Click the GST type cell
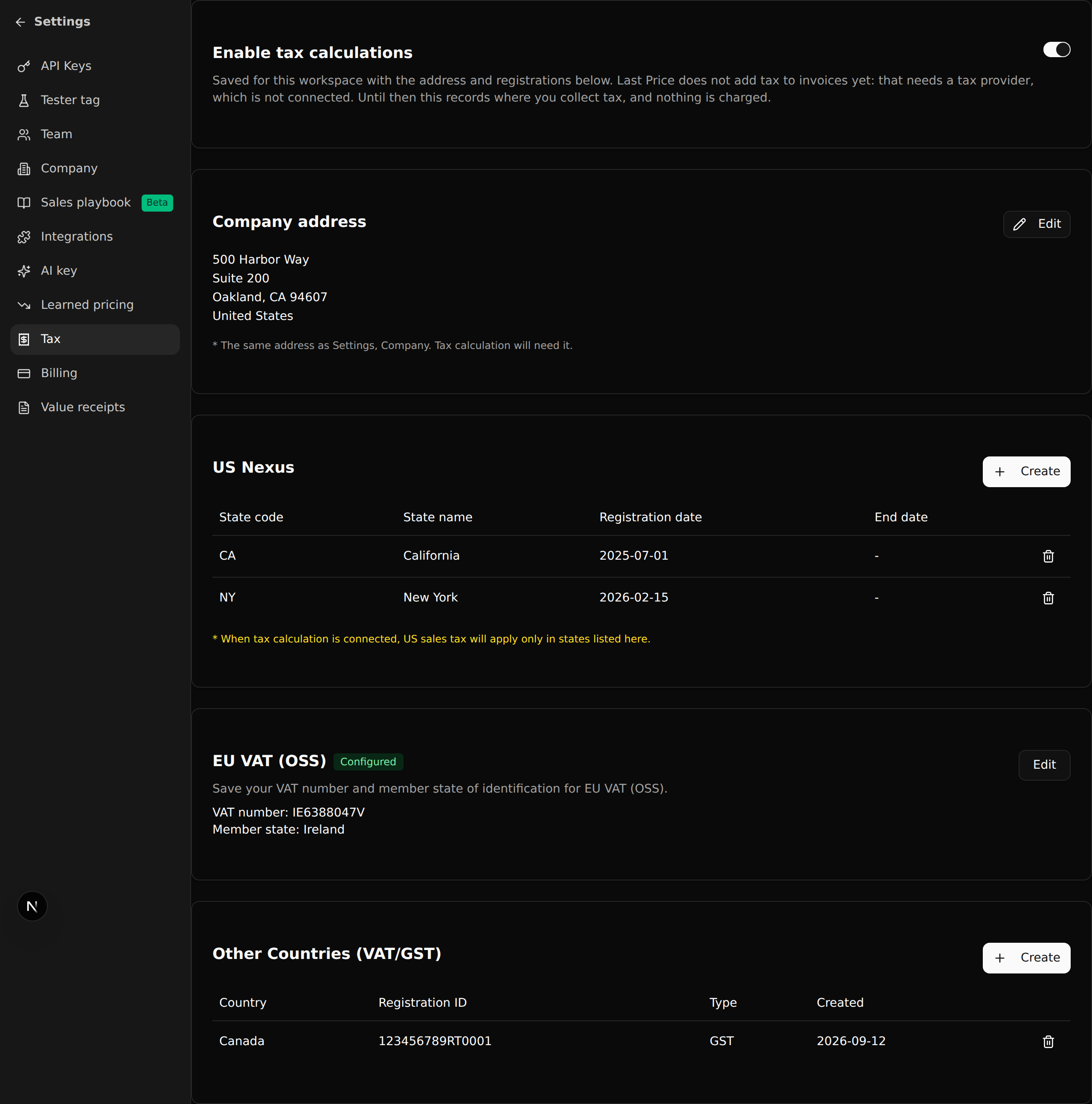This screenshot has height=1104, width=1092. tap(721, 1040)
